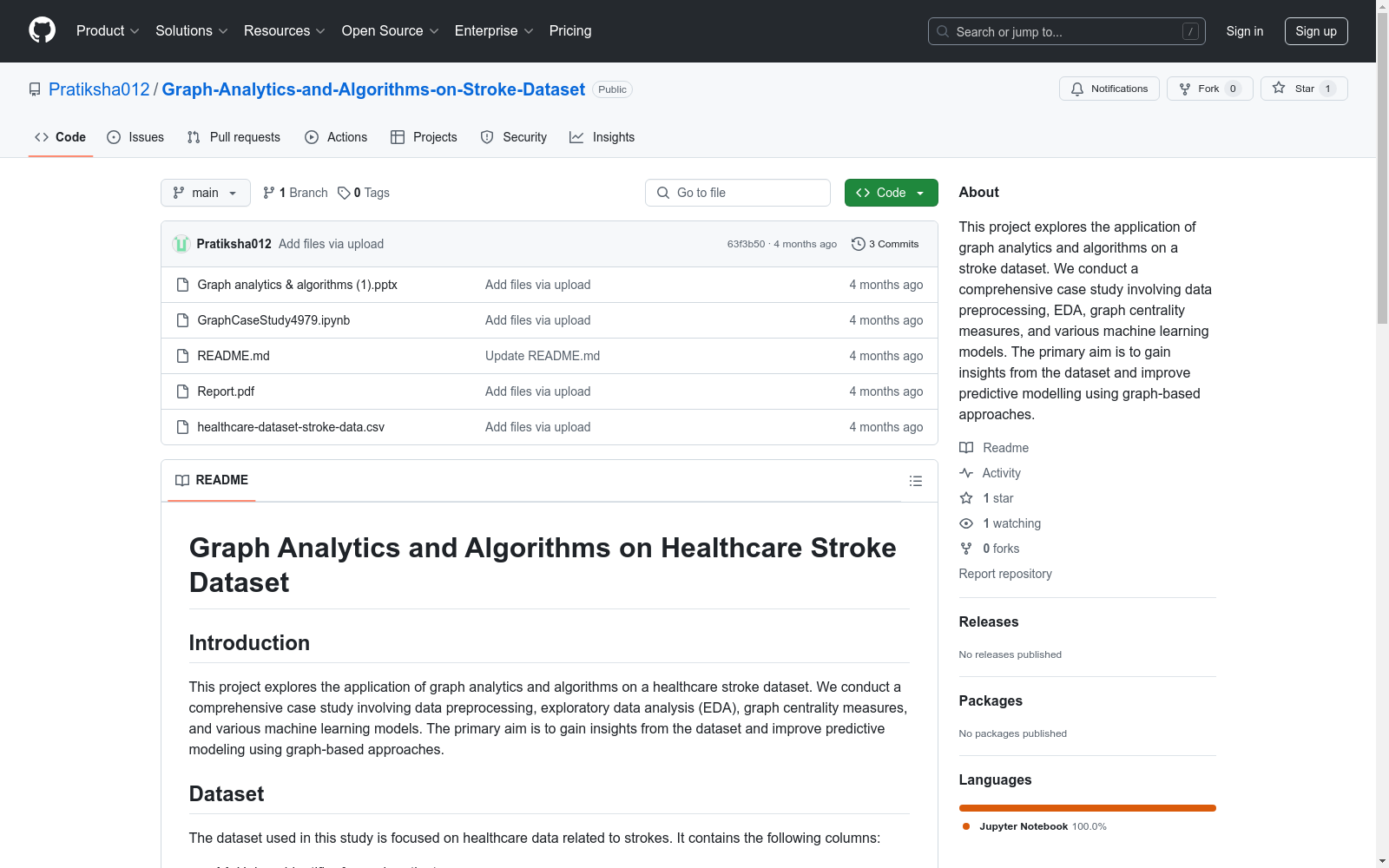This screenshot has width=1389, height=868.
Task: Click the page vertical scrollbar thumb
Action: click(1383, 168)
